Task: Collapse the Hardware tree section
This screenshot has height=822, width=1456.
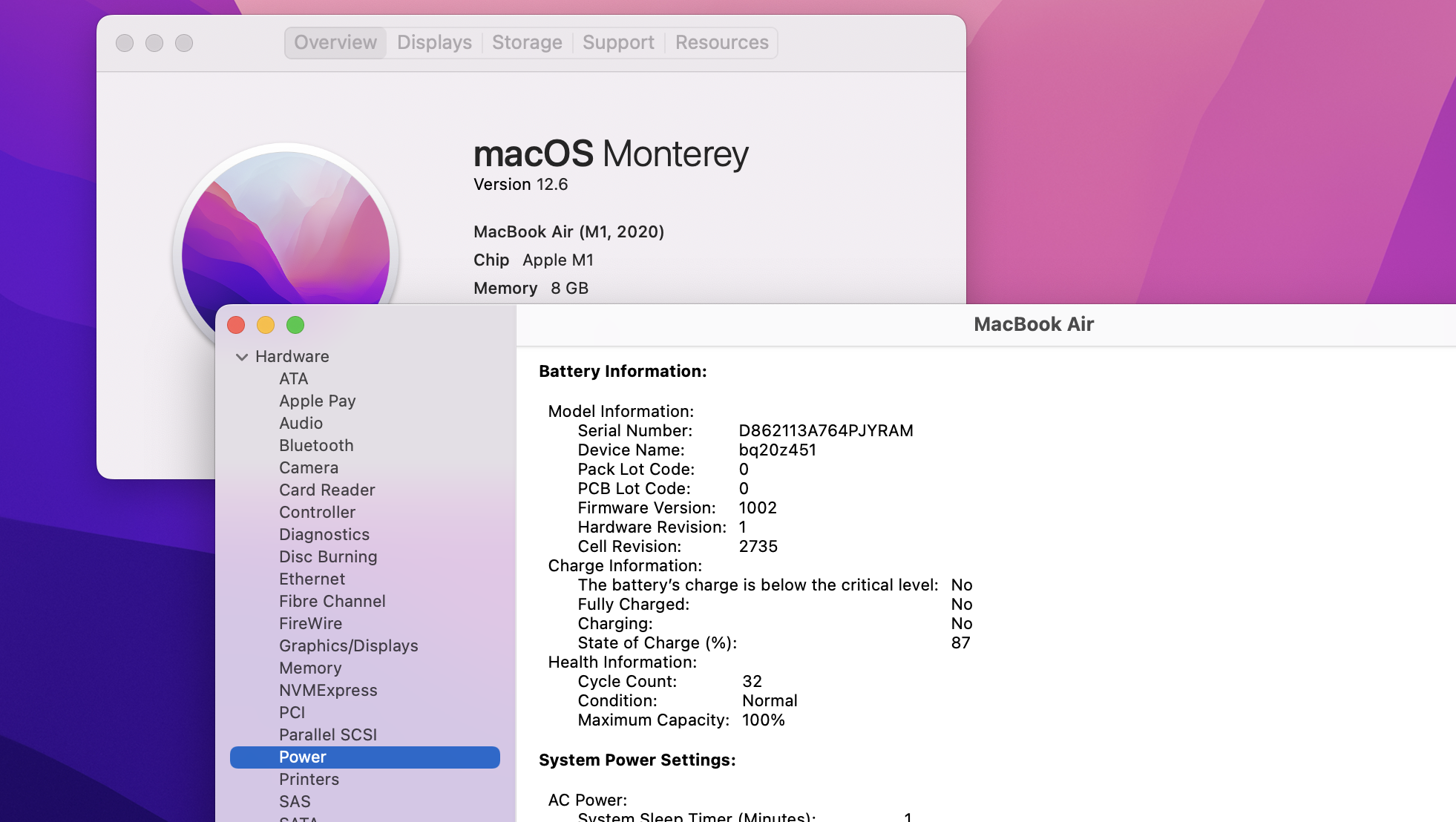Action: [242, 357]
